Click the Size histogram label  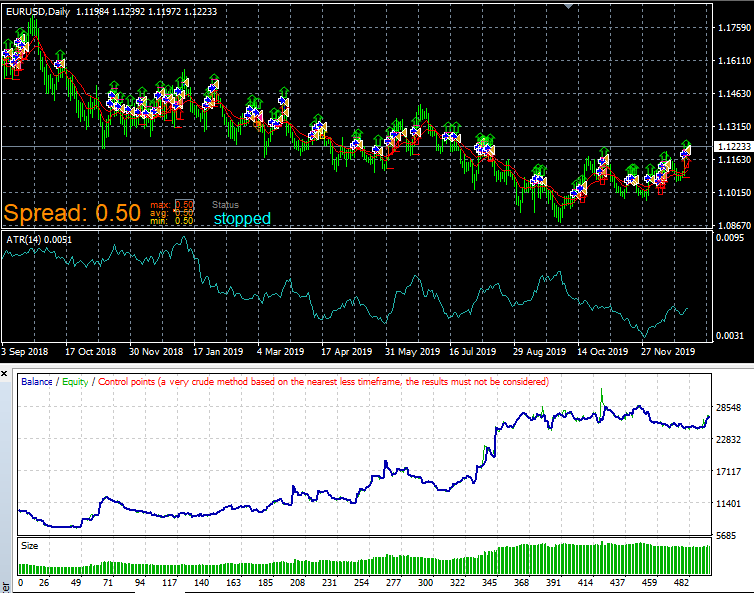tap(29, 546)
